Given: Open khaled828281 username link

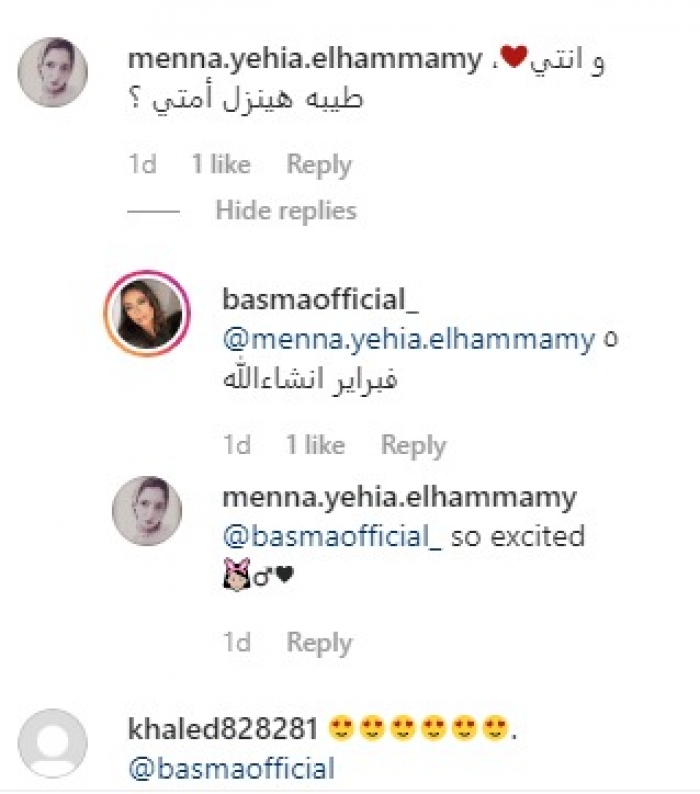Looking at the screenshot, I should [223, 729].
